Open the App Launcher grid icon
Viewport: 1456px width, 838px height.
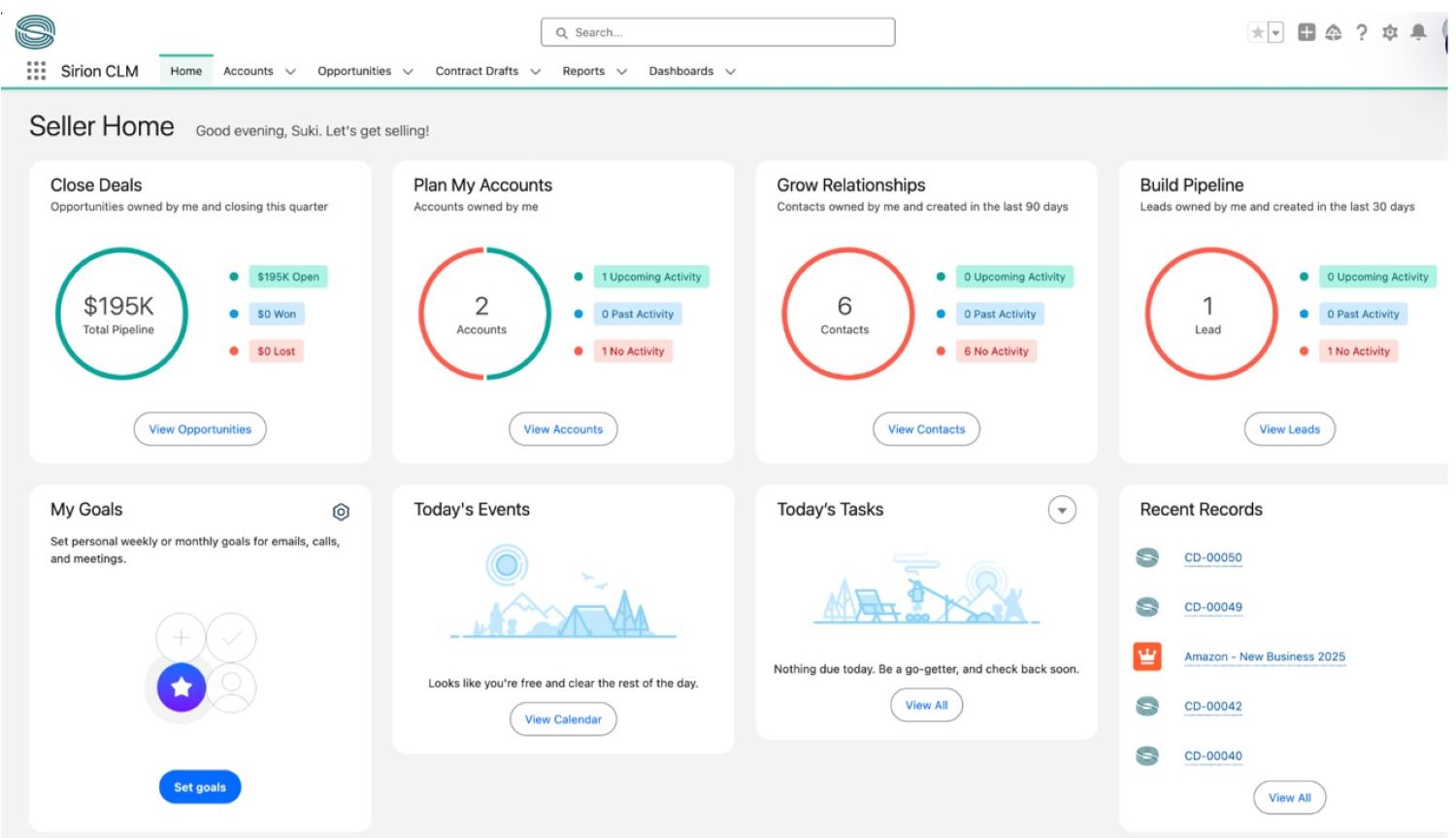[36, 71]
